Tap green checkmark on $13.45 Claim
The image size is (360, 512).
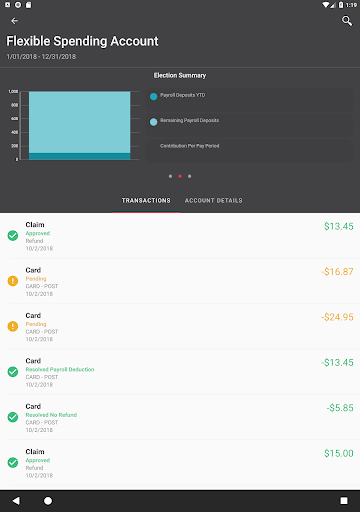point(13,236)
